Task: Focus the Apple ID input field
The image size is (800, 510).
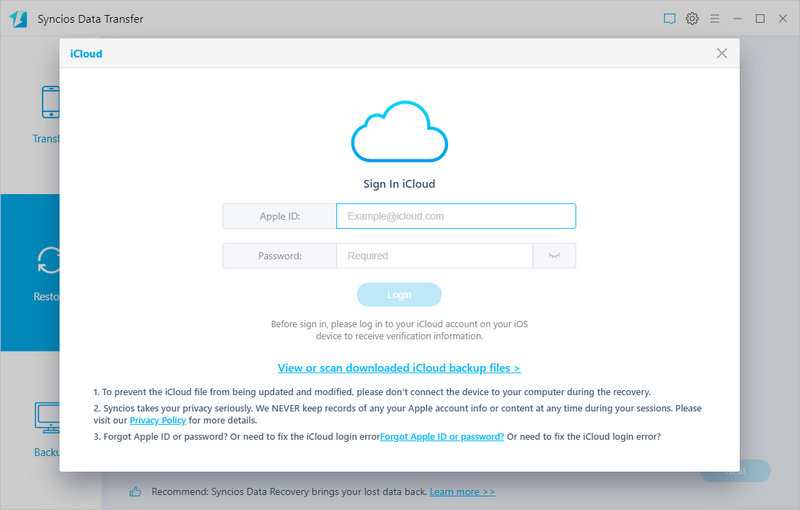Action: pyautogui.click(x=456, y=216)
